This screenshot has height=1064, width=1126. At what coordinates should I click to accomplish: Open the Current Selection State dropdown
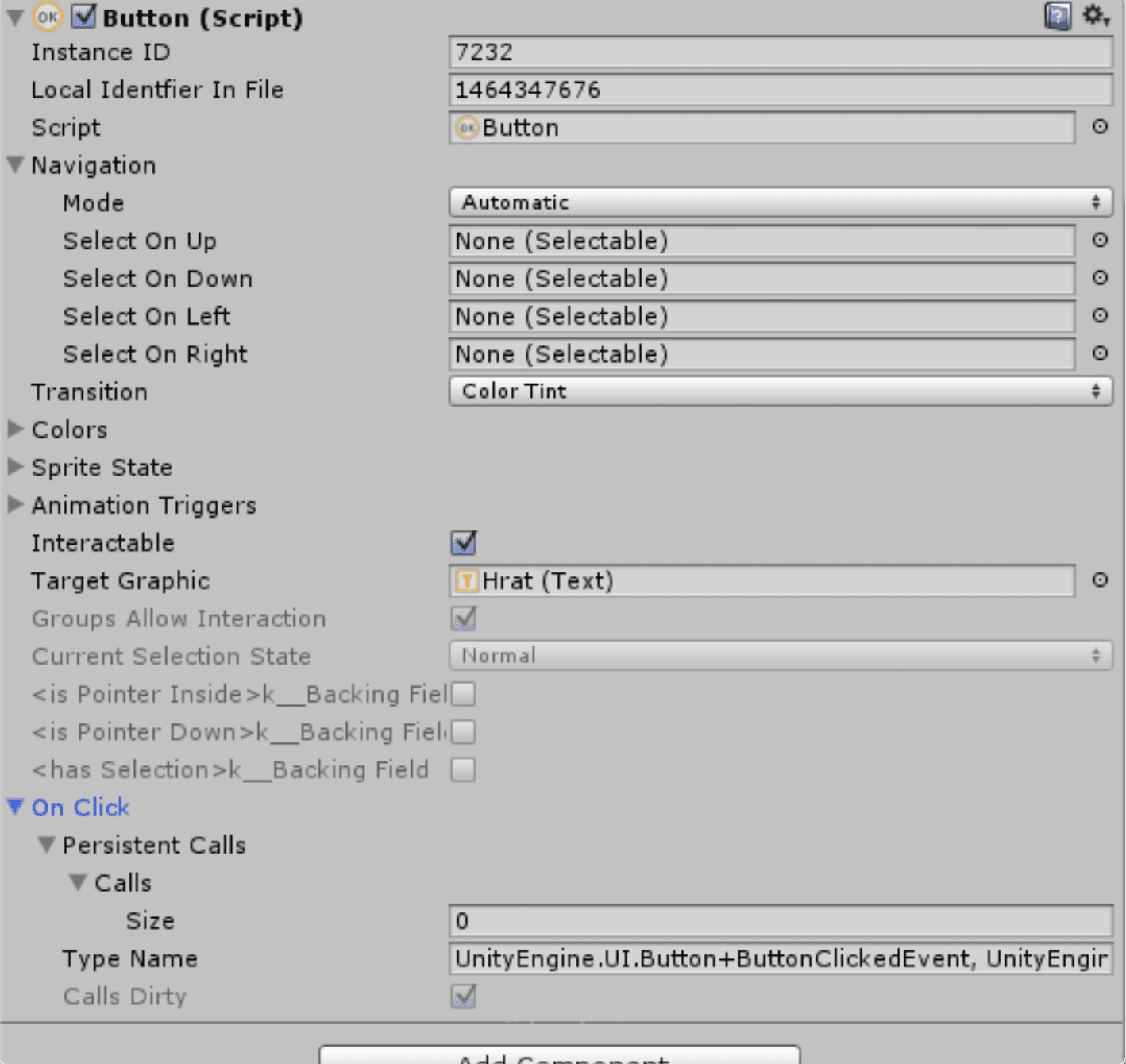pos(781,656)
